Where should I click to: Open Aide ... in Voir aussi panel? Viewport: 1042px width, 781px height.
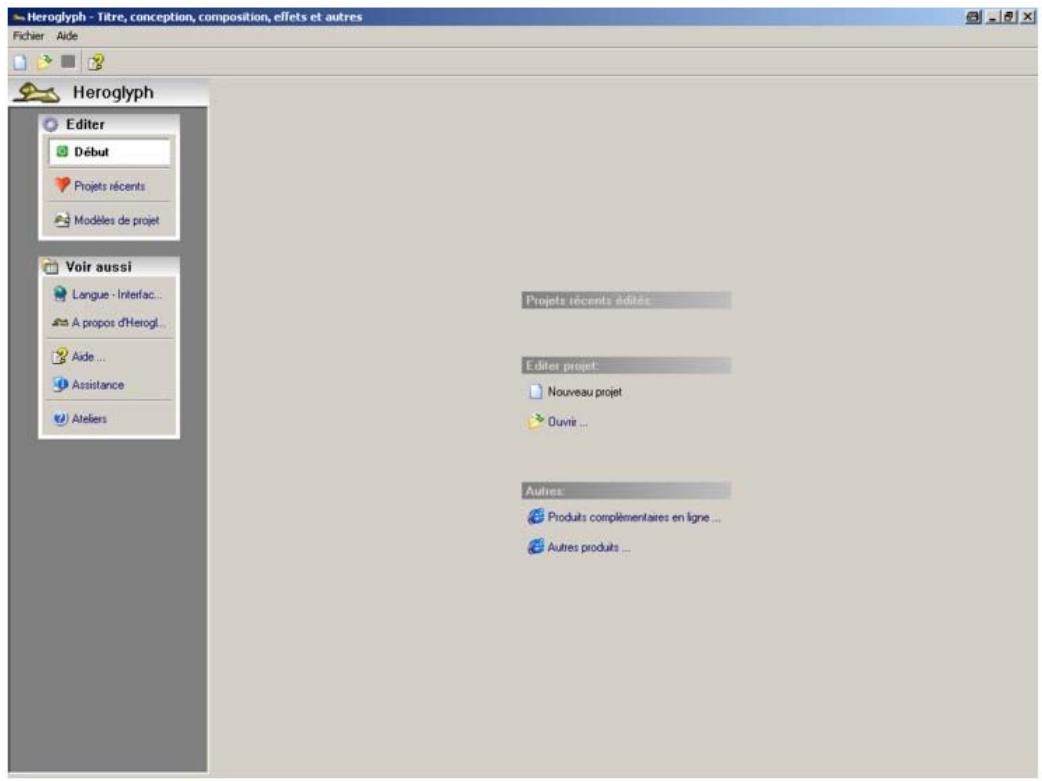[x=88, y=357]
